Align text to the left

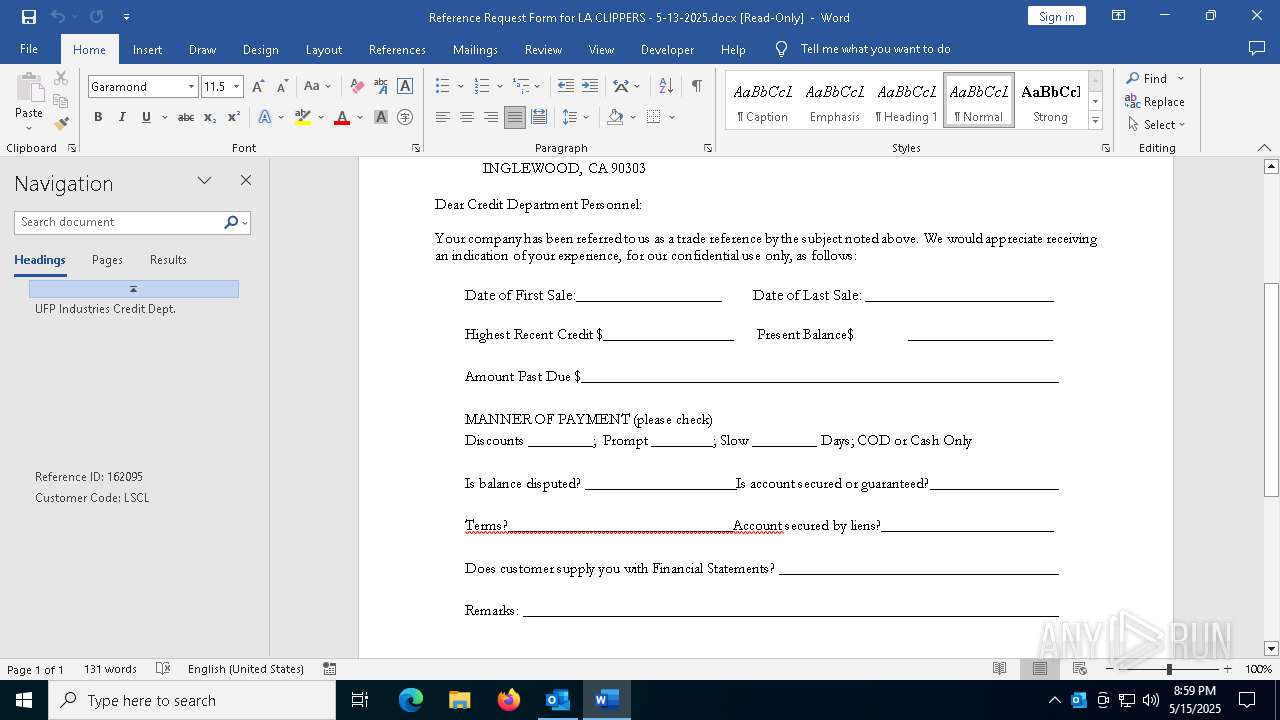442,117
